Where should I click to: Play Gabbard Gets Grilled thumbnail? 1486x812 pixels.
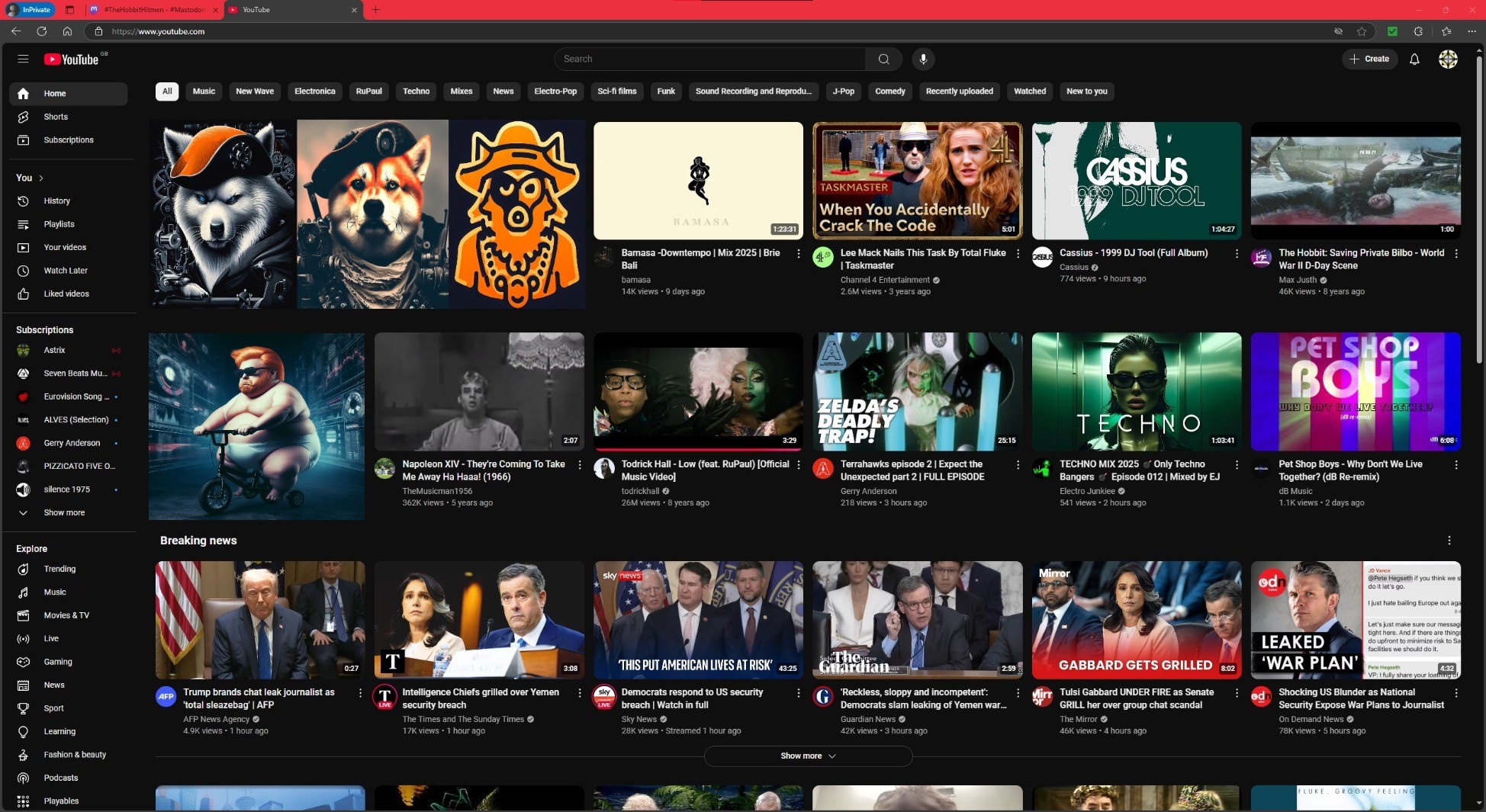pyautogui.click(x=1137, y=620)
